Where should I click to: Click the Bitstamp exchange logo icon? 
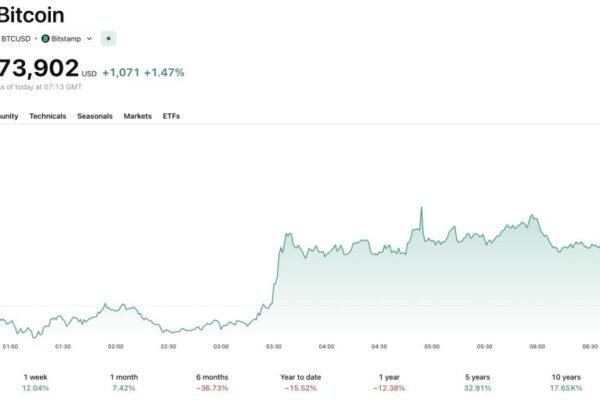coord(45,38)
